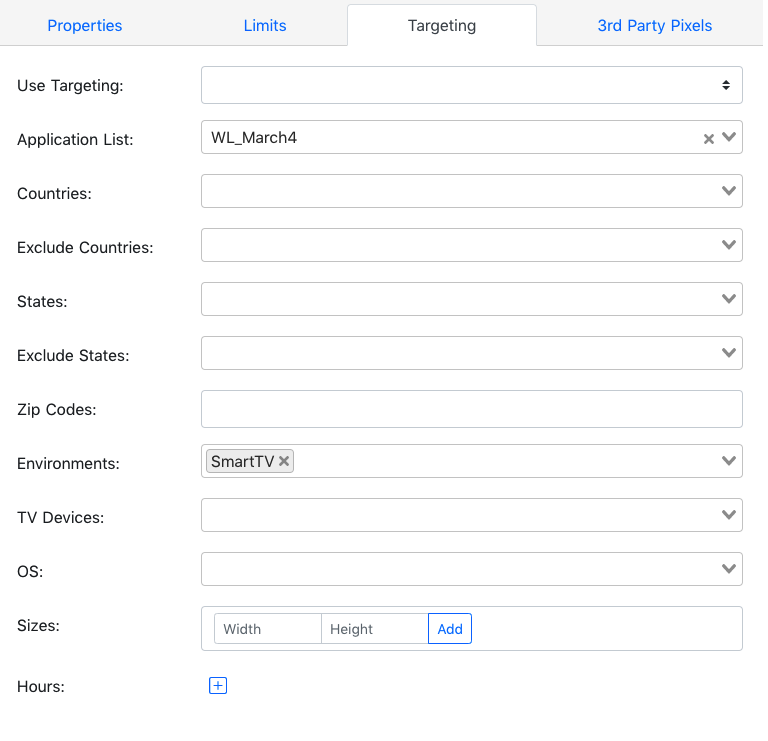
Task: Click into the Width size field
Action: (267, 628)
